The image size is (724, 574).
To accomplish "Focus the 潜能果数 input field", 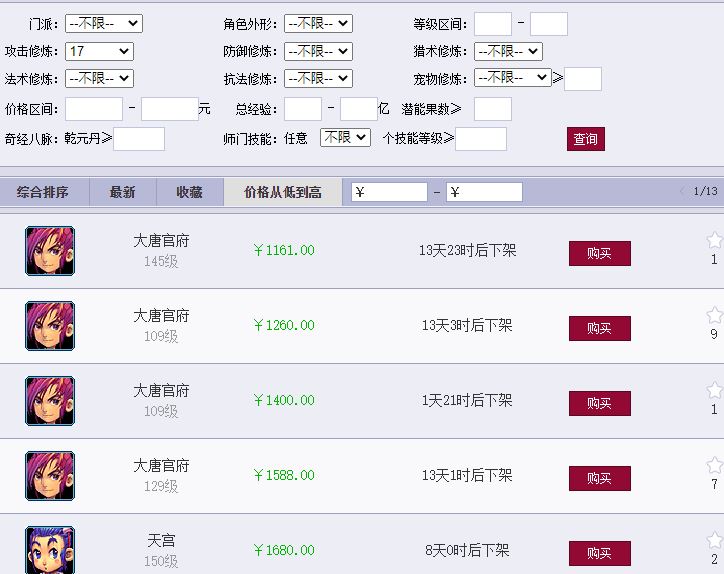I will tap(493, 109).
